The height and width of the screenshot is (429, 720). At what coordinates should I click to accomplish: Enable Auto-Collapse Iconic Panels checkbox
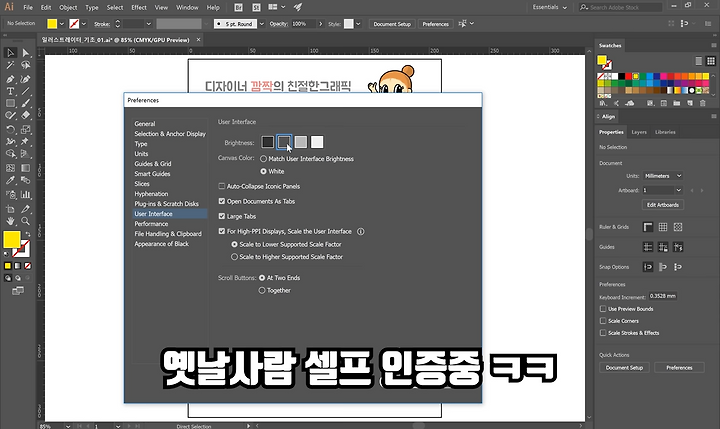point(222,186)
